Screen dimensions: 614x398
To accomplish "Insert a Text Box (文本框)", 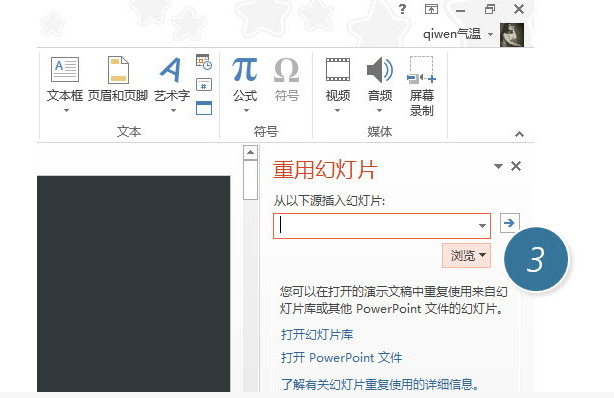I will (x=65, y=79).
